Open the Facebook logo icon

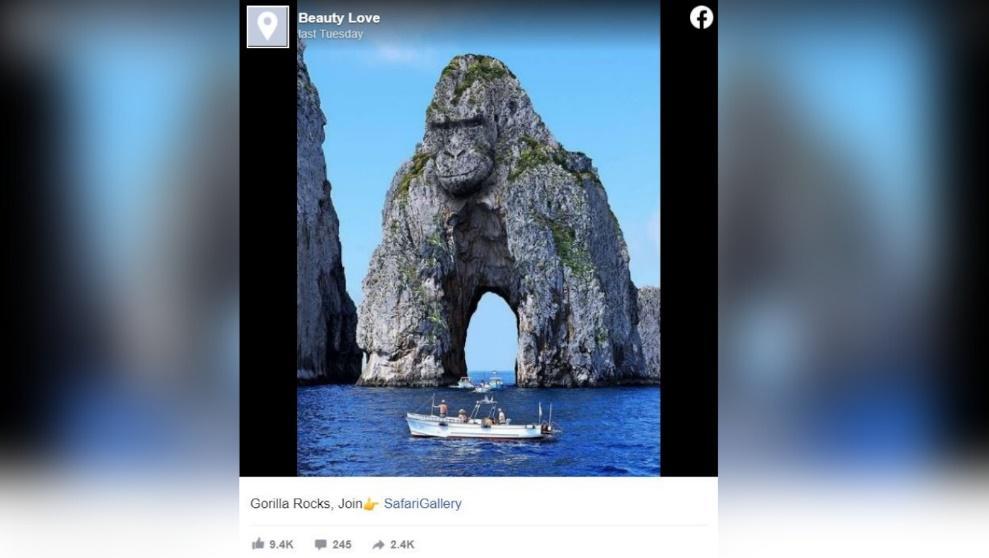pyautogui.click(x=701, y=17)
